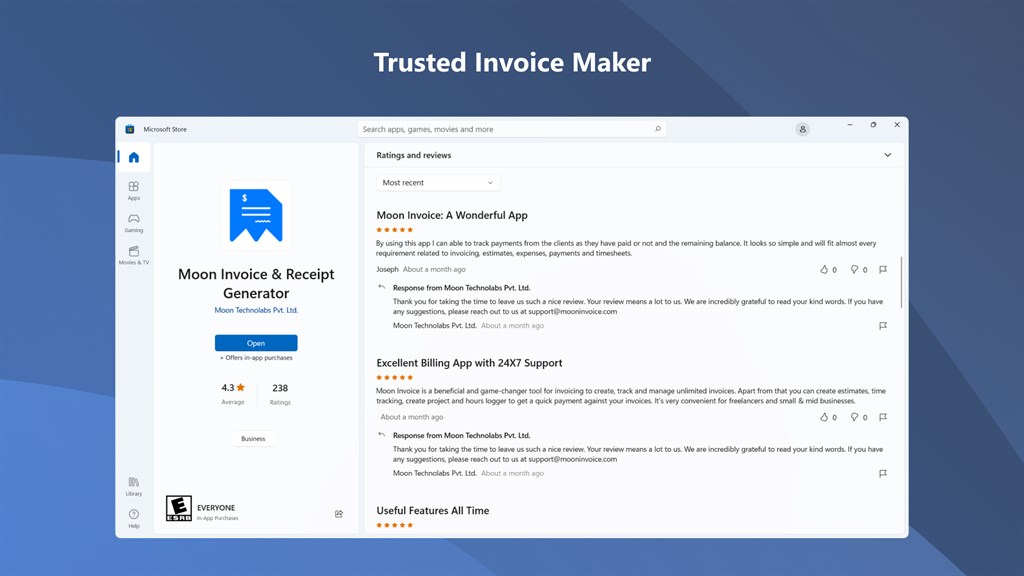The width and height of the screenshot is (1024, 576).
Task: Click the Microsoft Store logo icon
Action: [130, 129]
